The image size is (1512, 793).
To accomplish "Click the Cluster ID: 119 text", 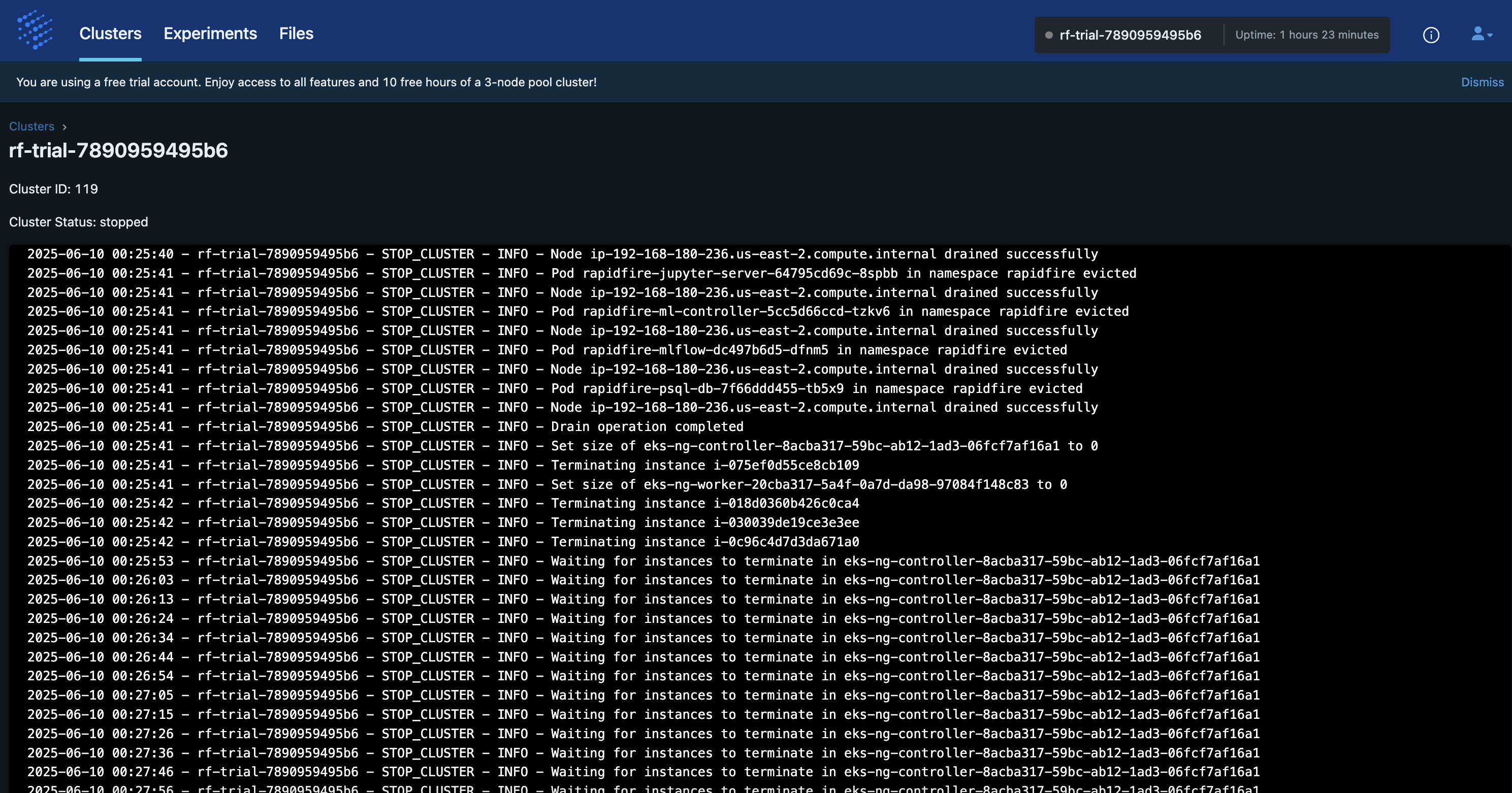I will pos(53,189).
